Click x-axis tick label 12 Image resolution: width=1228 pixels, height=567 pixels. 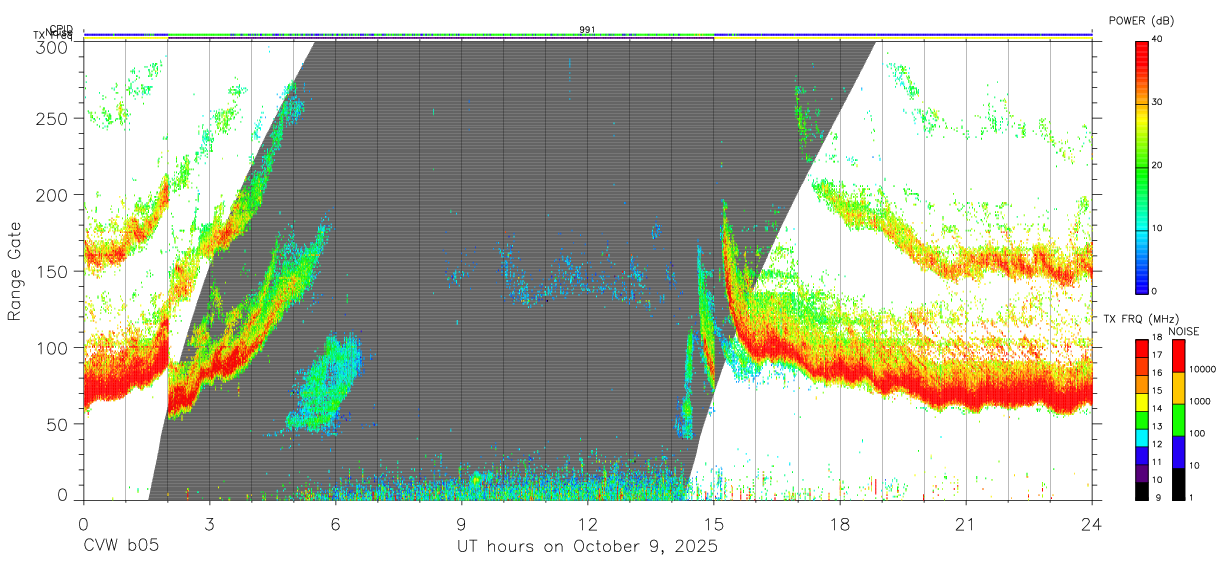[x=587, y=523]
